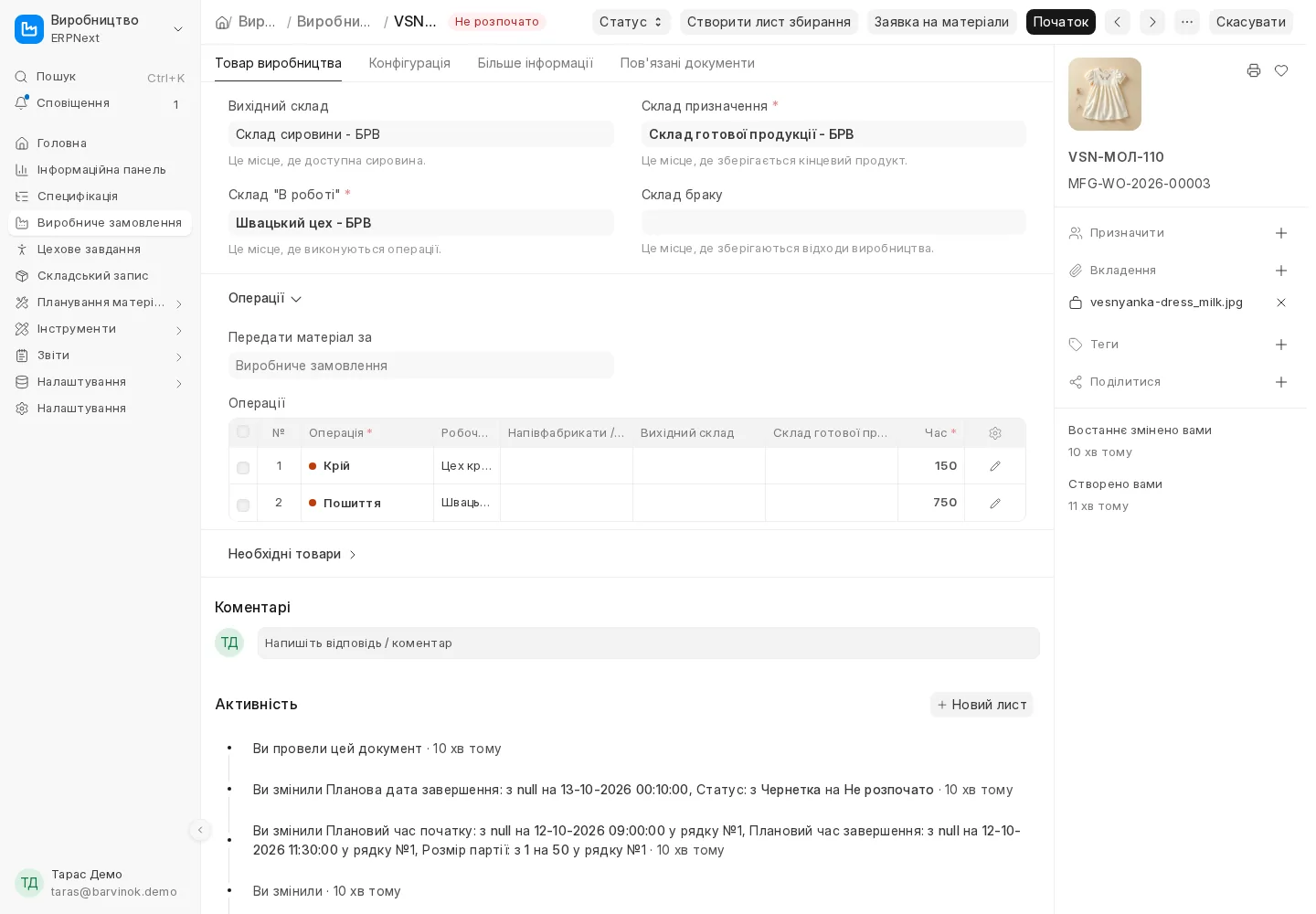Screen dimensions: 1316x914
Task: Add tag with Теги plus icon
Action: 1281,345
